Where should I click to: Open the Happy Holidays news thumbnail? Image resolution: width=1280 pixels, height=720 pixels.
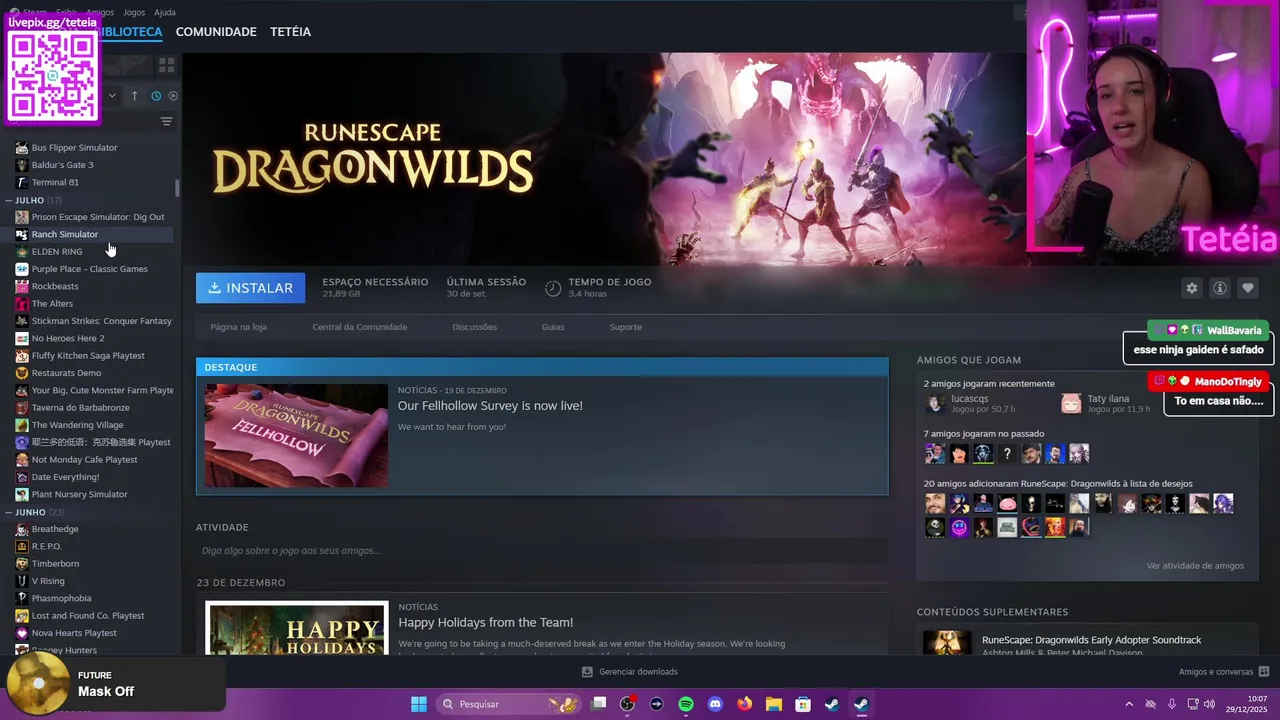click(296, 628)
